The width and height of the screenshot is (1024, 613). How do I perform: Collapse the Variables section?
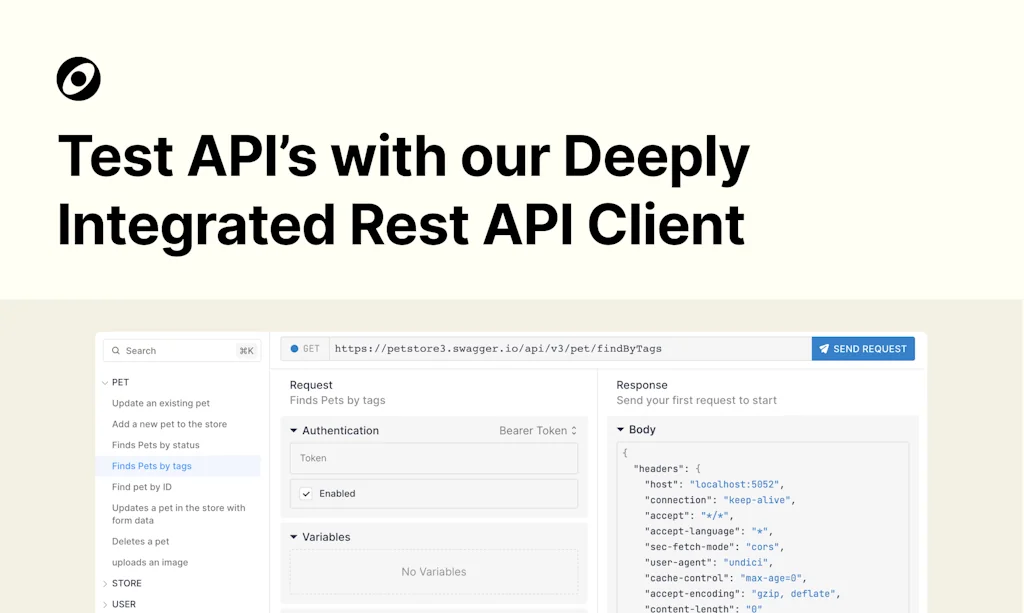[294, 537]
